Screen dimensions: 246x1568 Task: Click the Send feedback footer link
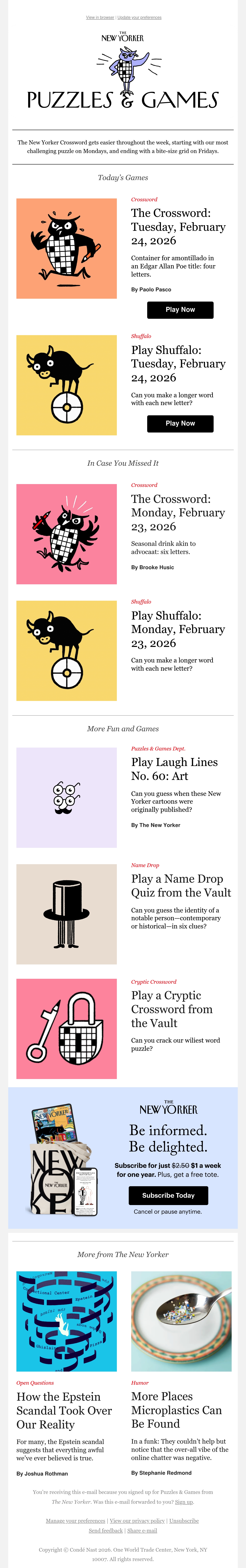(x=106, y=1530)
